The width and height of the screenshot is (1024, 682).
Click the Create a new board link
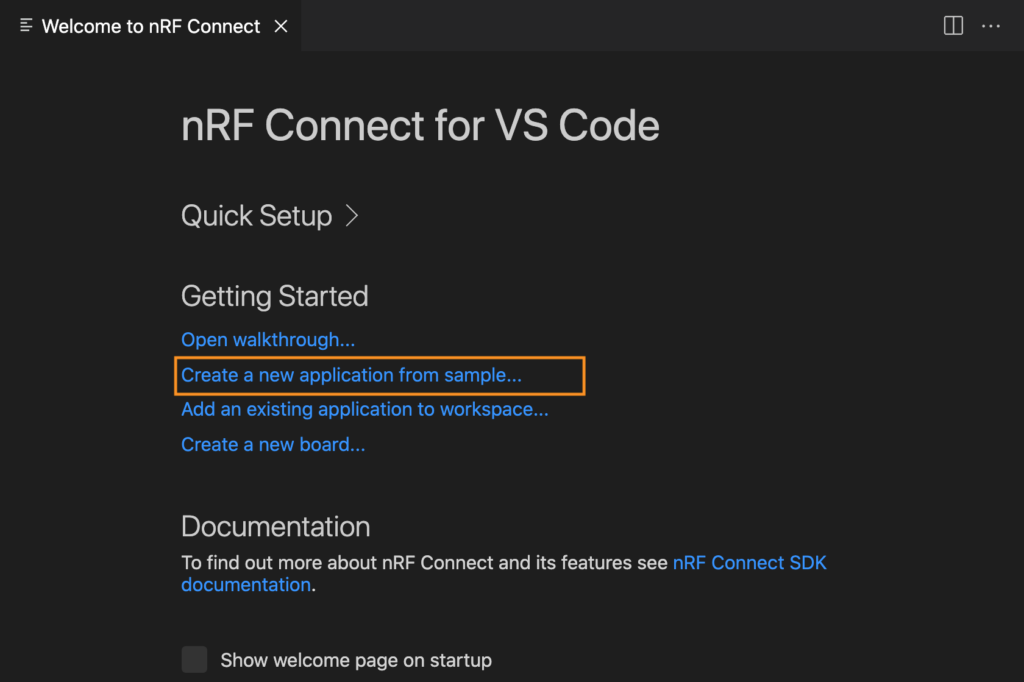pos(273,445)
